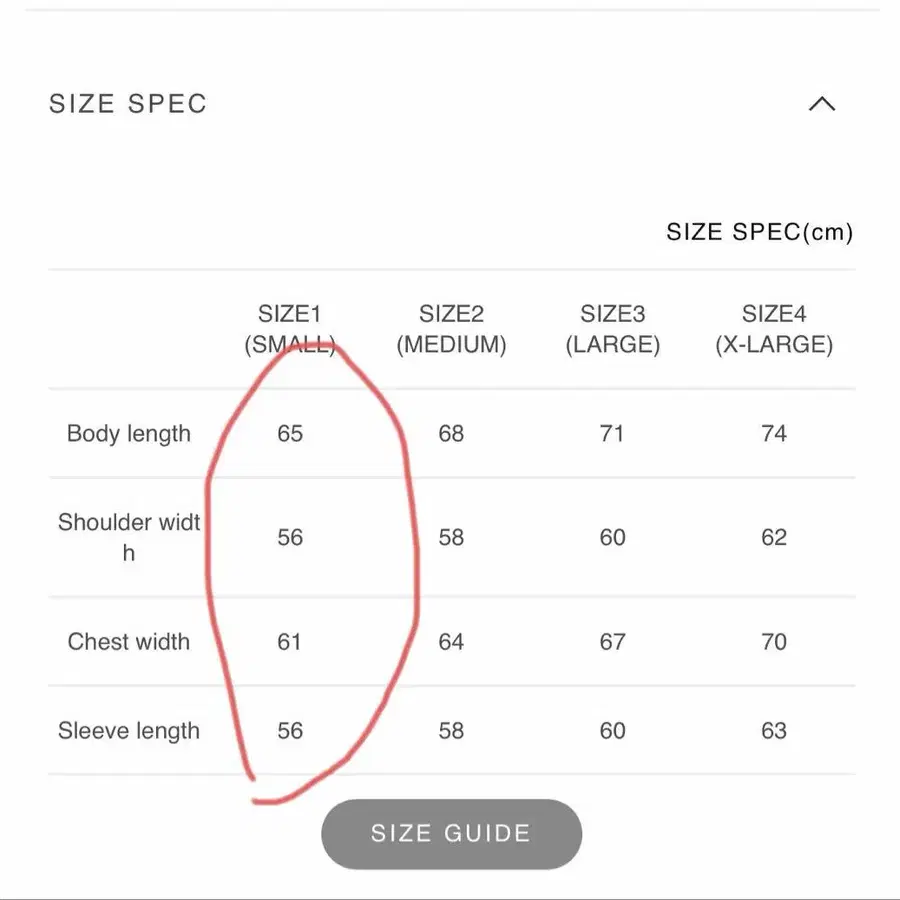Click shoulder width value 62 for X-Large
Image resolution: width=900 pixels, height=900 pixels.
click(x=773, y=538)
